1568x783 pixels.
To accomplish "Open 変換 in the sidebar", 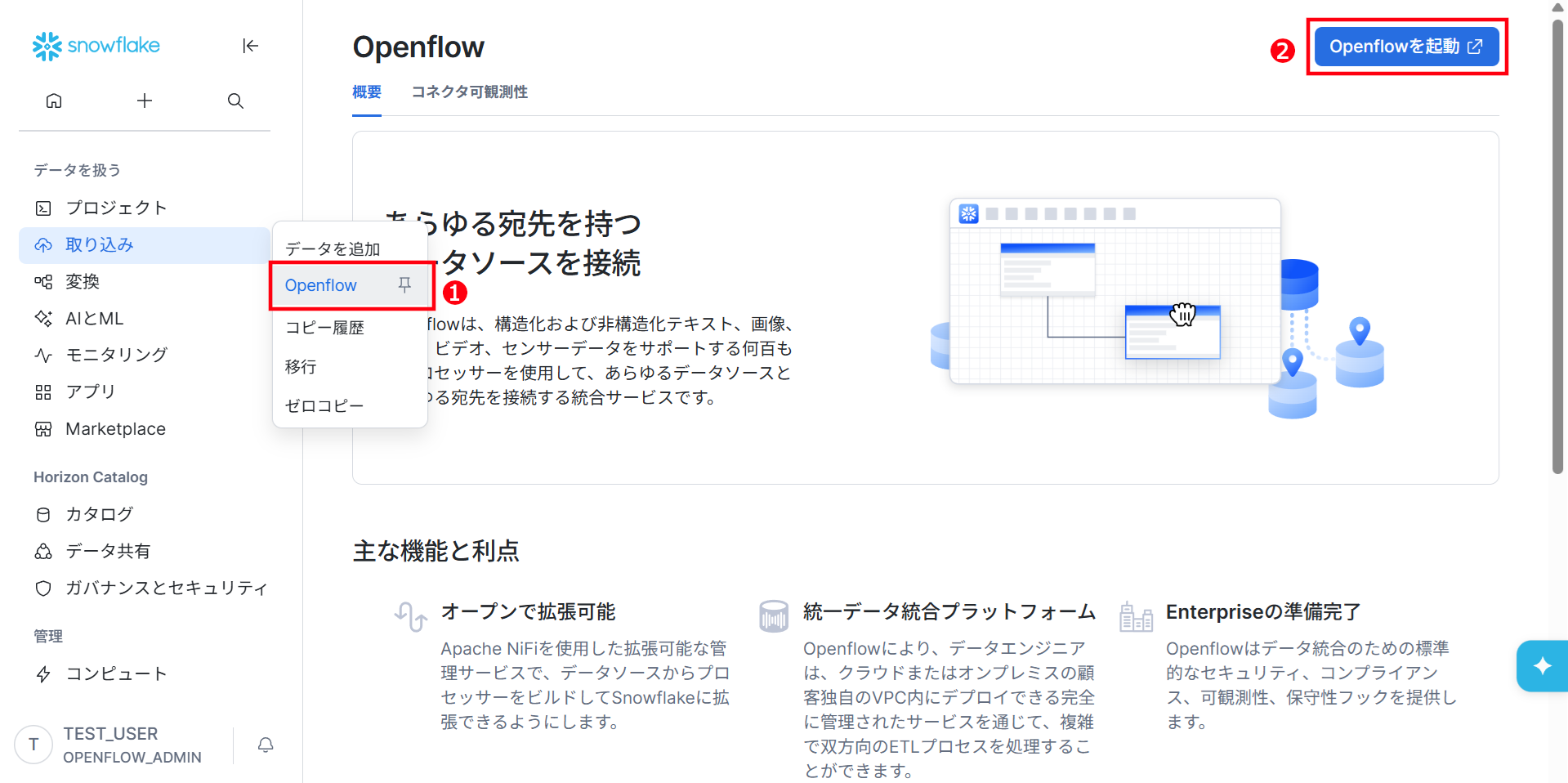I will pyautogui.click(x=145, y=282).
